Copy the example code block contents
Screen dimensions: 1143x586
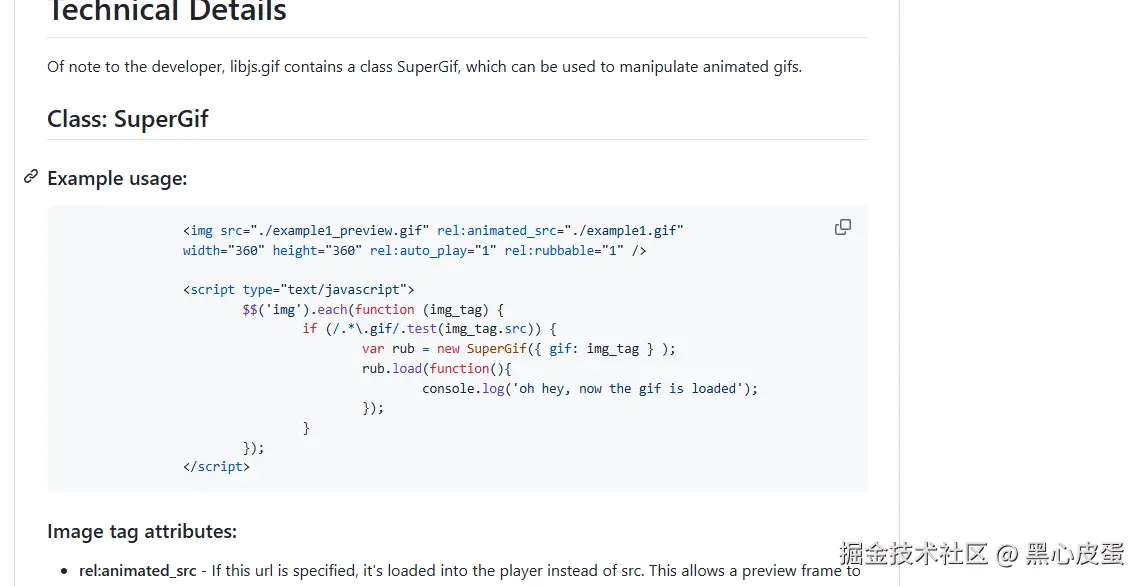pos(843,227)
